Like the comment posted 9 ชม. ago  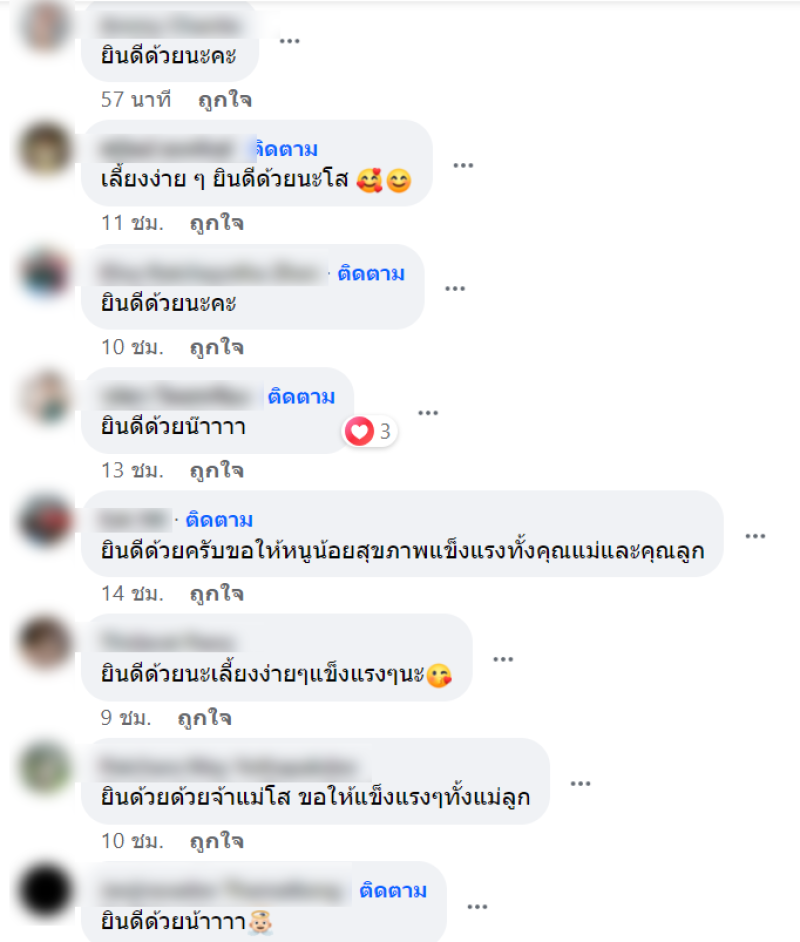click(x=205, y=718)
